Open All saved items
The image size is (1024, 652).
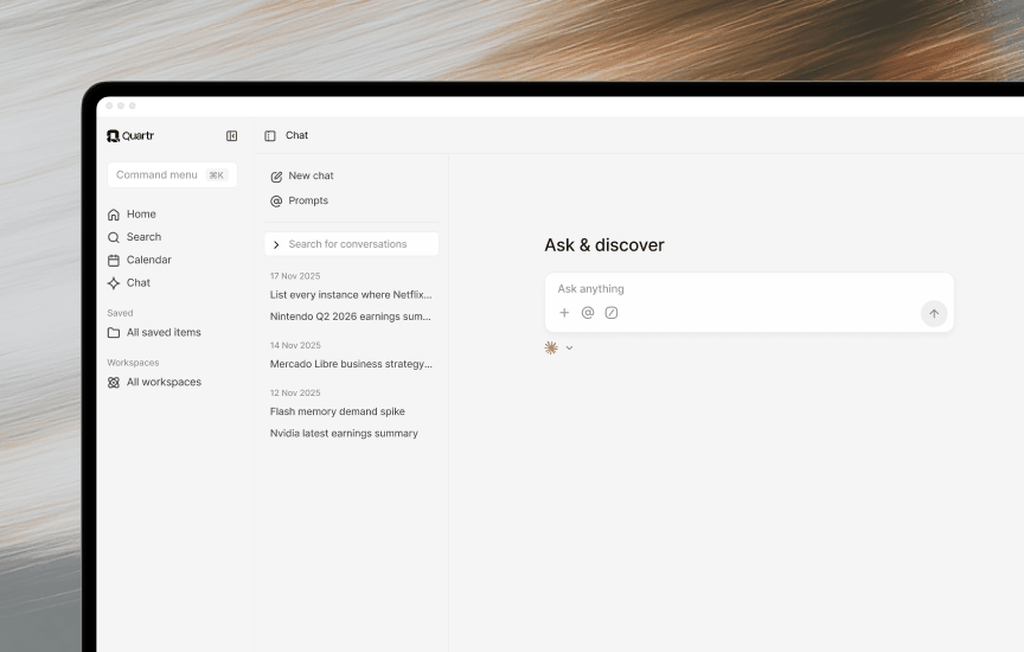point(164,333)
